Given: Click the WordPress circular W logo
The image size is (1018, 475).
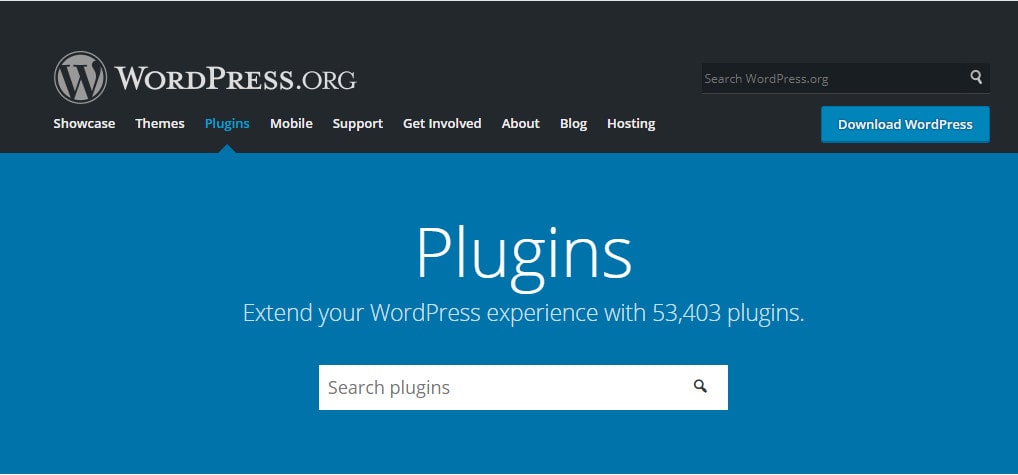Looking at the screenshot, I should [x=81, y=78].
